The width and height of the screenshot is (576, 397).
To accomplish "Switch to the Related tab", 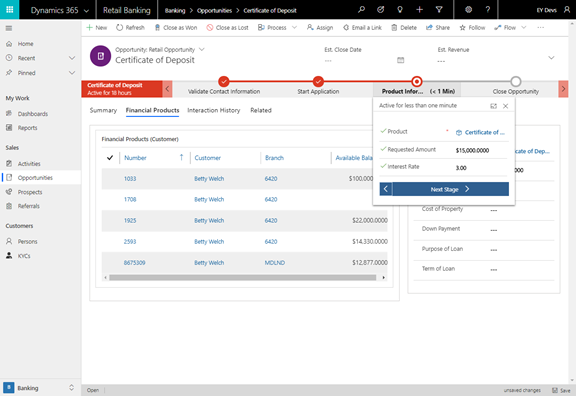I will click(261, 110).
